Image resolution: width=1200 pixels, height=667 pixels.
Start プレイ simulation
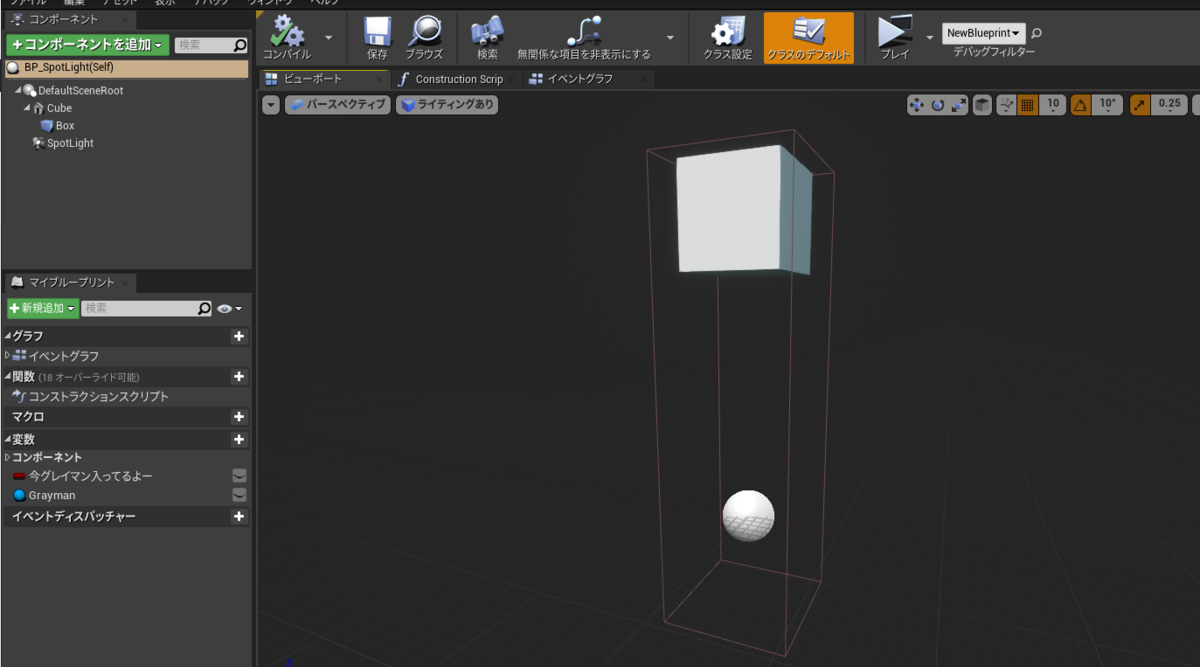[894, 39]
